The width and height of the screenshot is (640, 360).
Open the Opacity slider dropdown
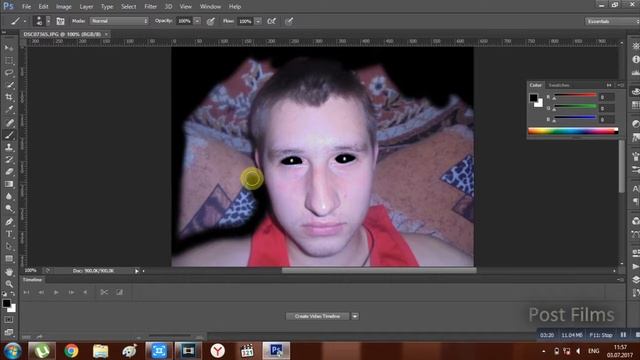pyautogui.click(x=197, y=21)
